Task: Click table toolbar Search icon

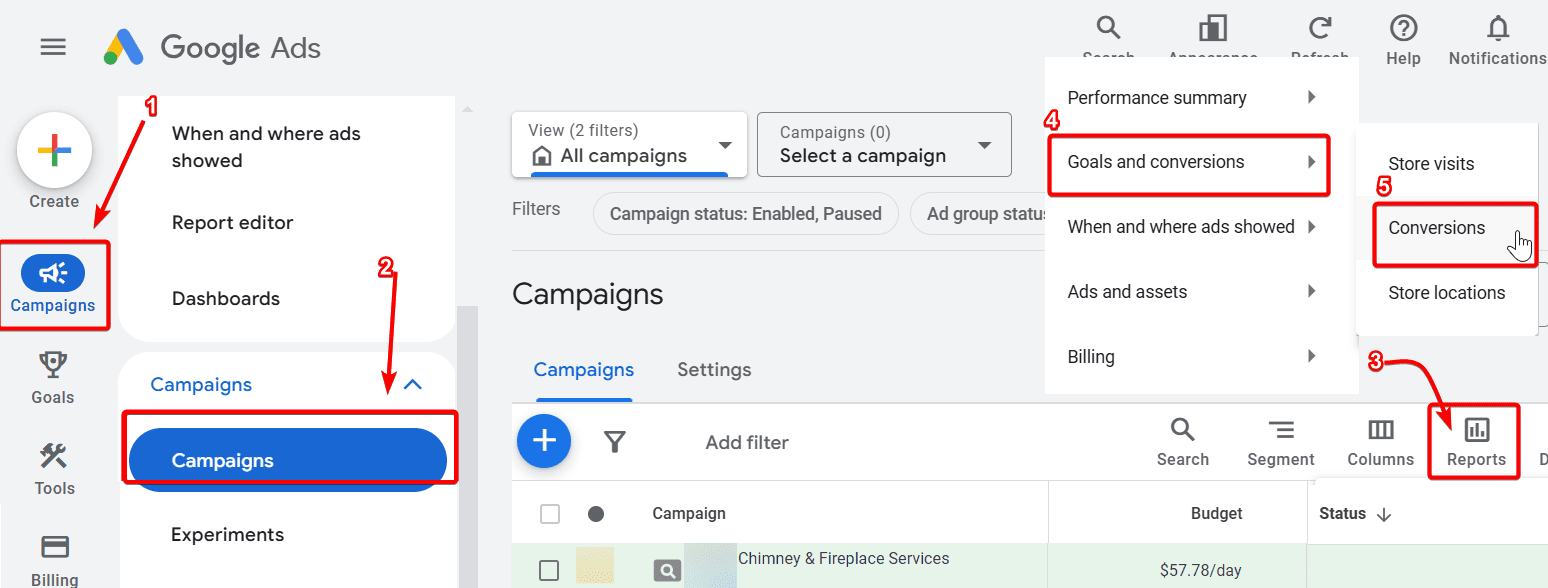Action: [1183, 442]
